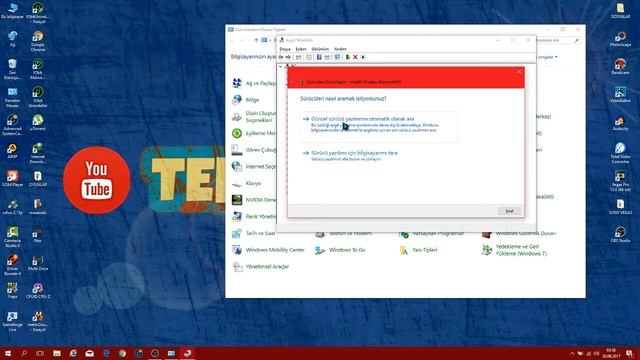640x360 pixels.
Task: Open Bölge in Control Panel window
Action: pyautogui.click(x=245, y=100)
